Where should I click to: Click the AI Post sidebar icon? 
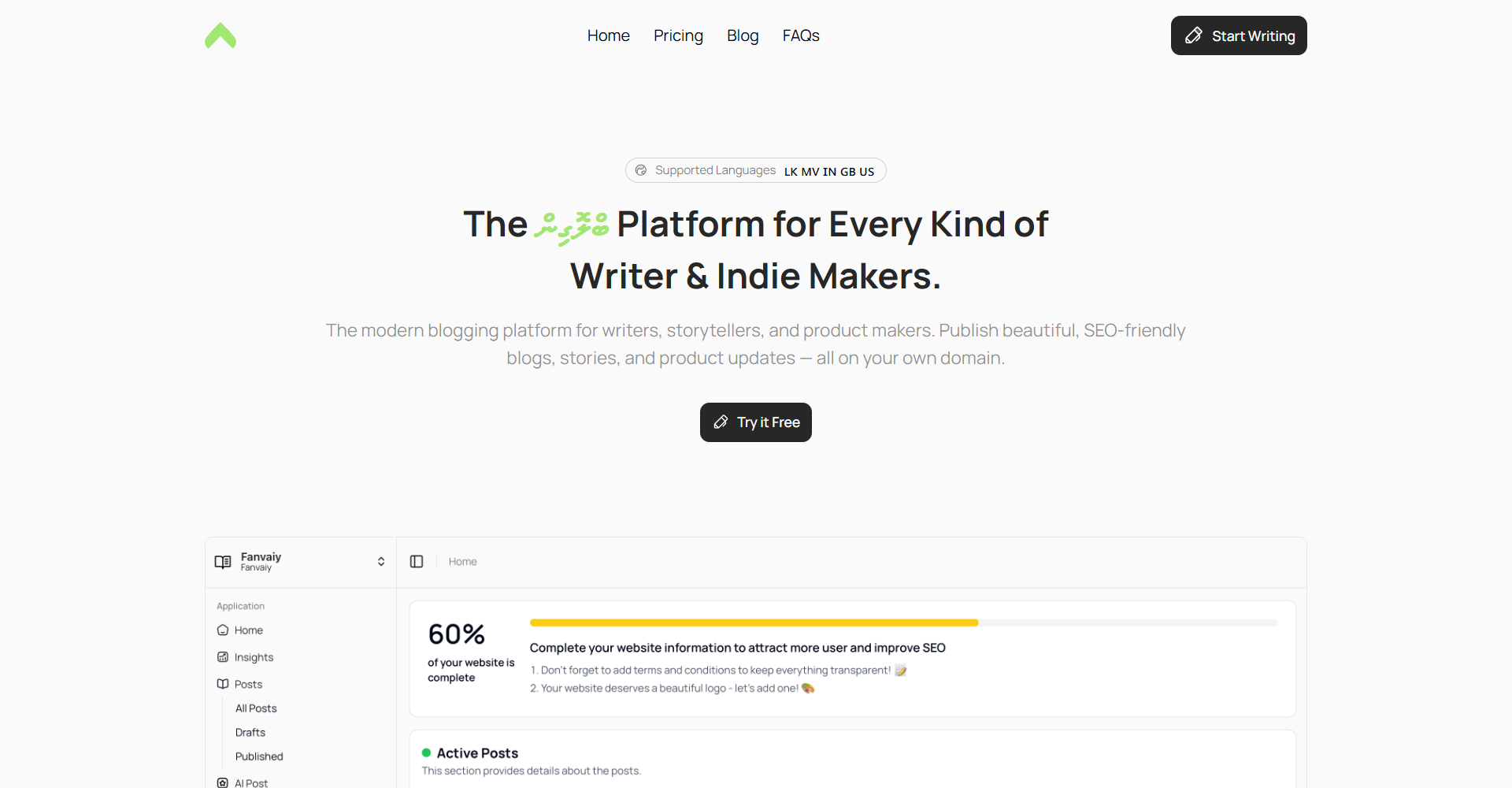click(223, 782)
